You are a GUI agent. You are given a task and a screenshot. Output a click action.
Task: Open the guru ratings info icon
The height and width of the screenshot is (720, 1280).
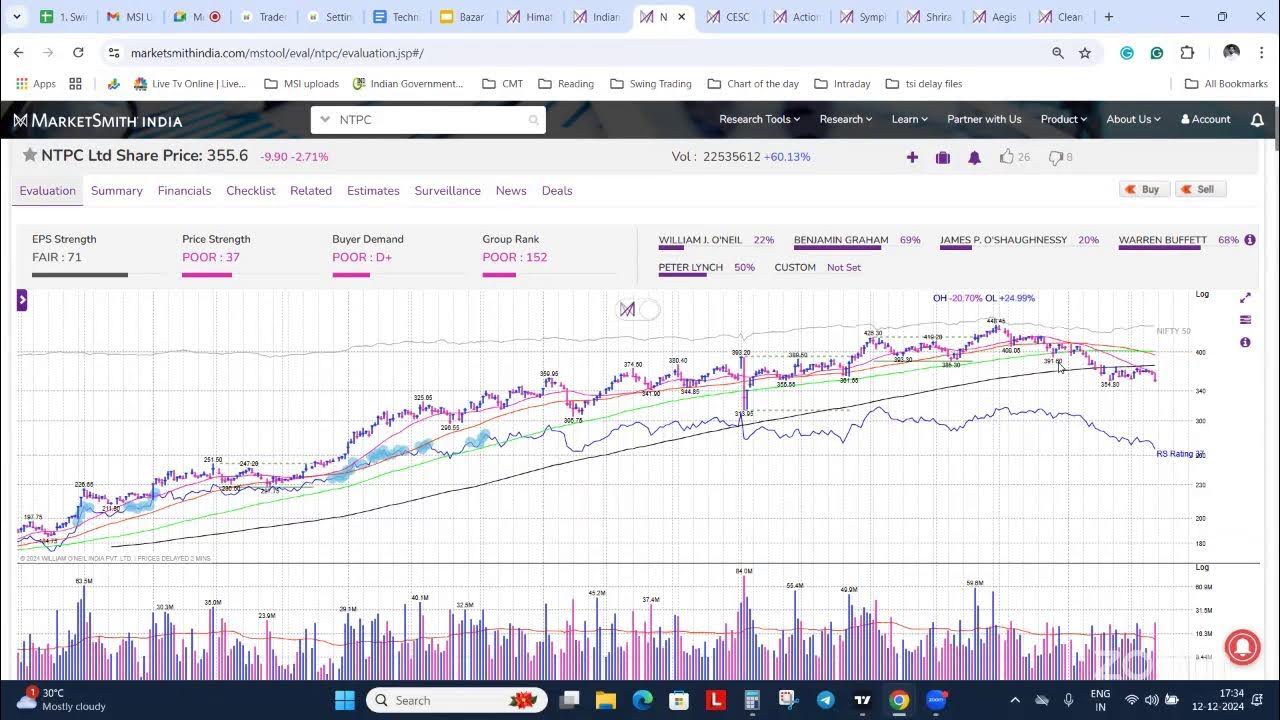click(1250, 240)
